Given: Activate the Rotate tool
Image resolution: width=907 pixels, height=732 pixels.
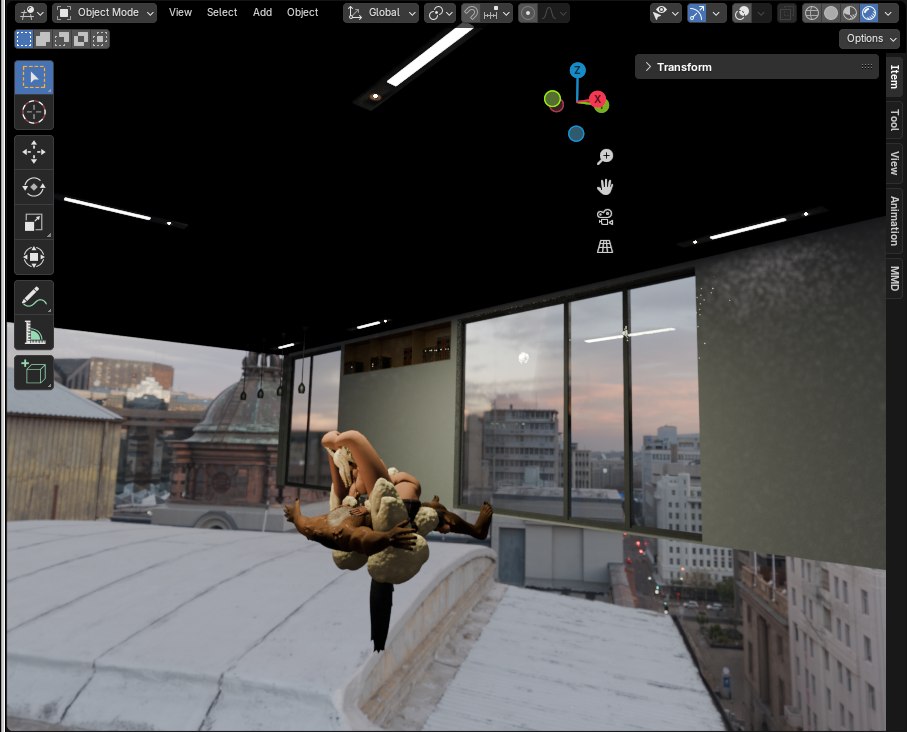Looking at the screenshot, I should (34, 187).
